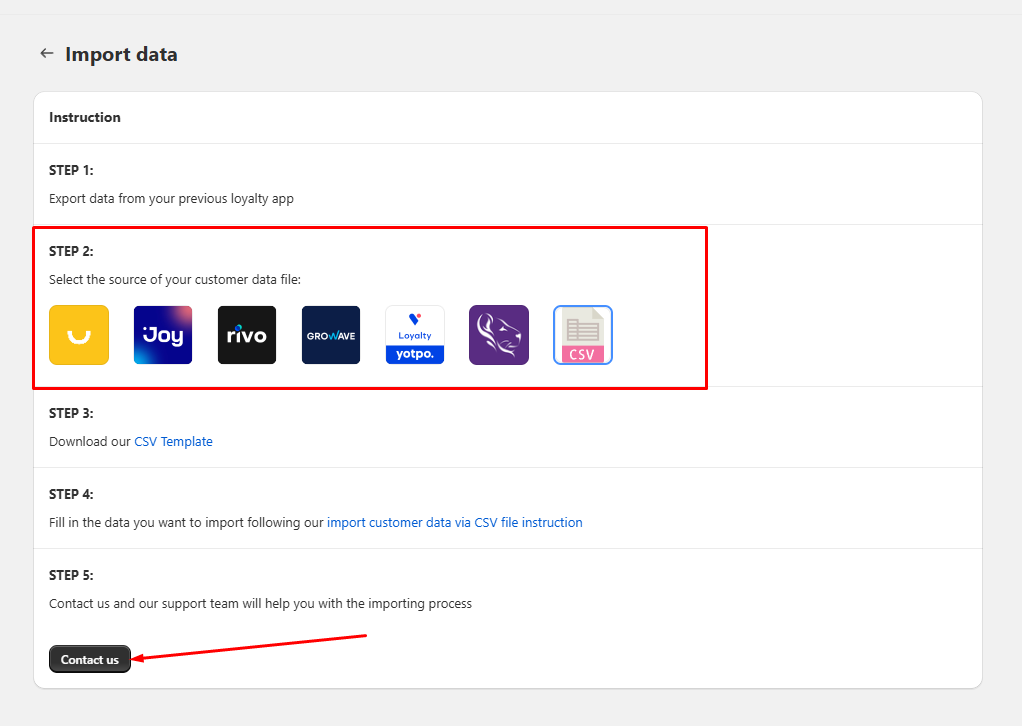Viewport: 1022px width, 726px height.
Task: Click the STEP 1 label
Action: point(71,170)
